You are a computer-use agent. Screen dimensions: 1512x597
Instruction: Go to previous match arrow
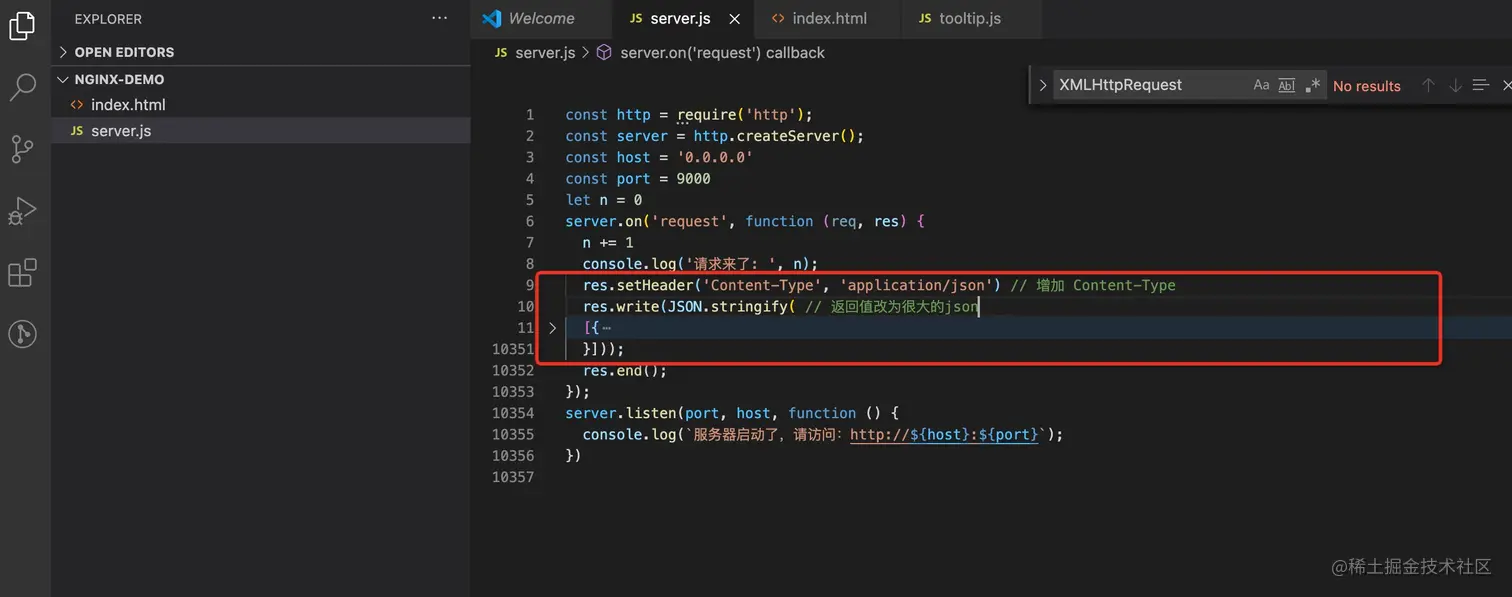[1428, 86]
